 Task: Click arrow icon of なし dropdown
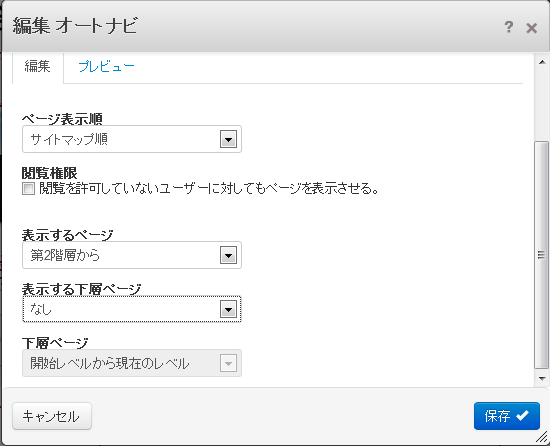[x=228, y=310]
